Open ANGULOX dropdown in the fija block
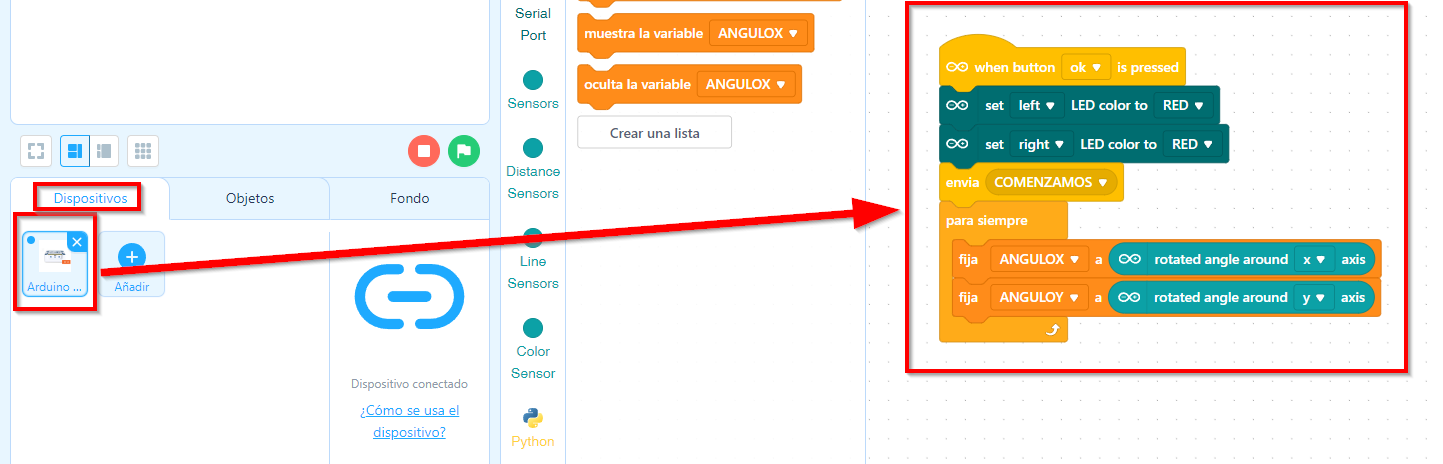Screen dimensions: 1443x464 (1039, 259)
